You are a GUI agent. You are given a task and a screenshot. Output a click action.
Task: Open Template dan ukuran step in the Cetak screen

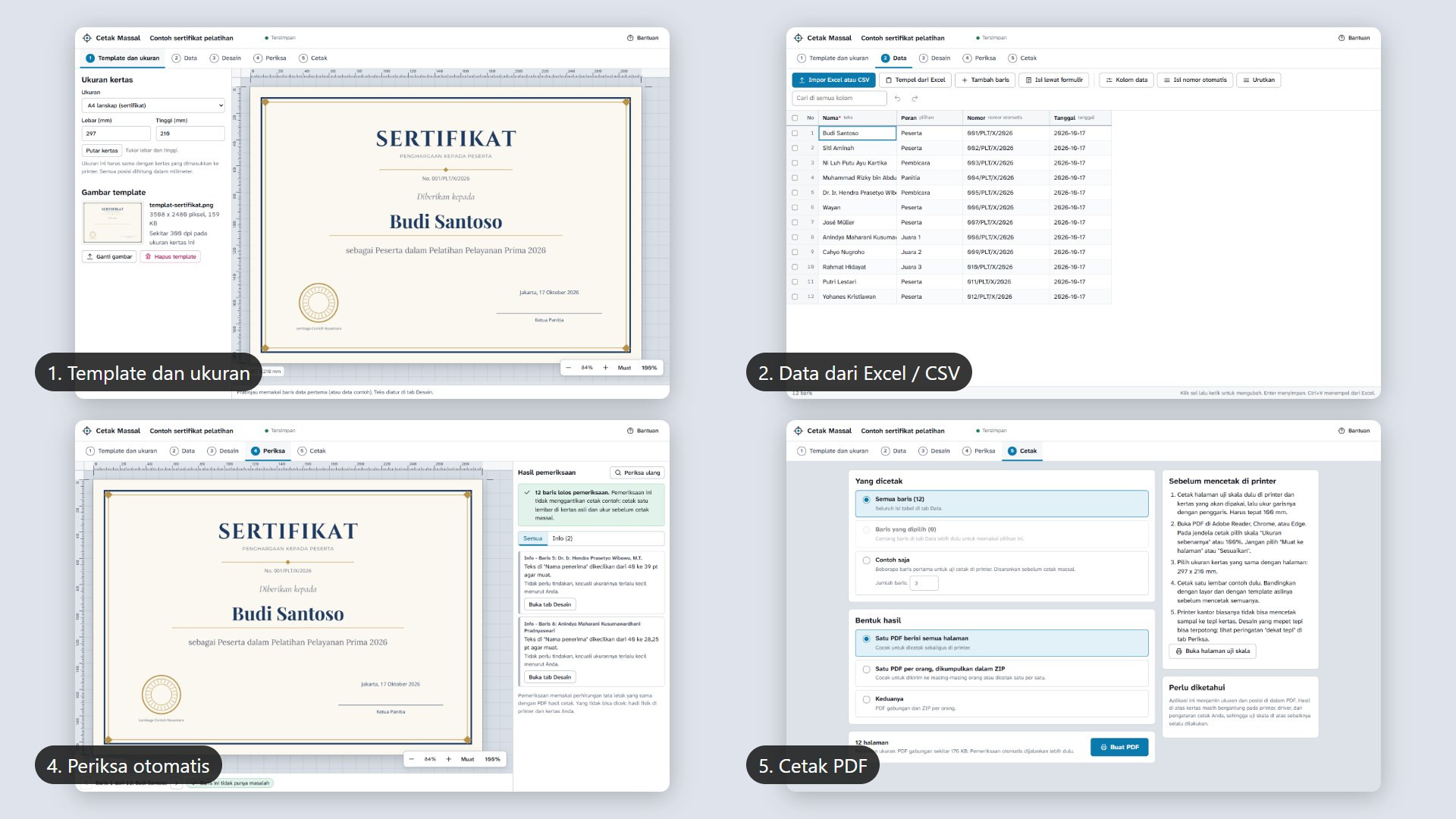(833, 450)
